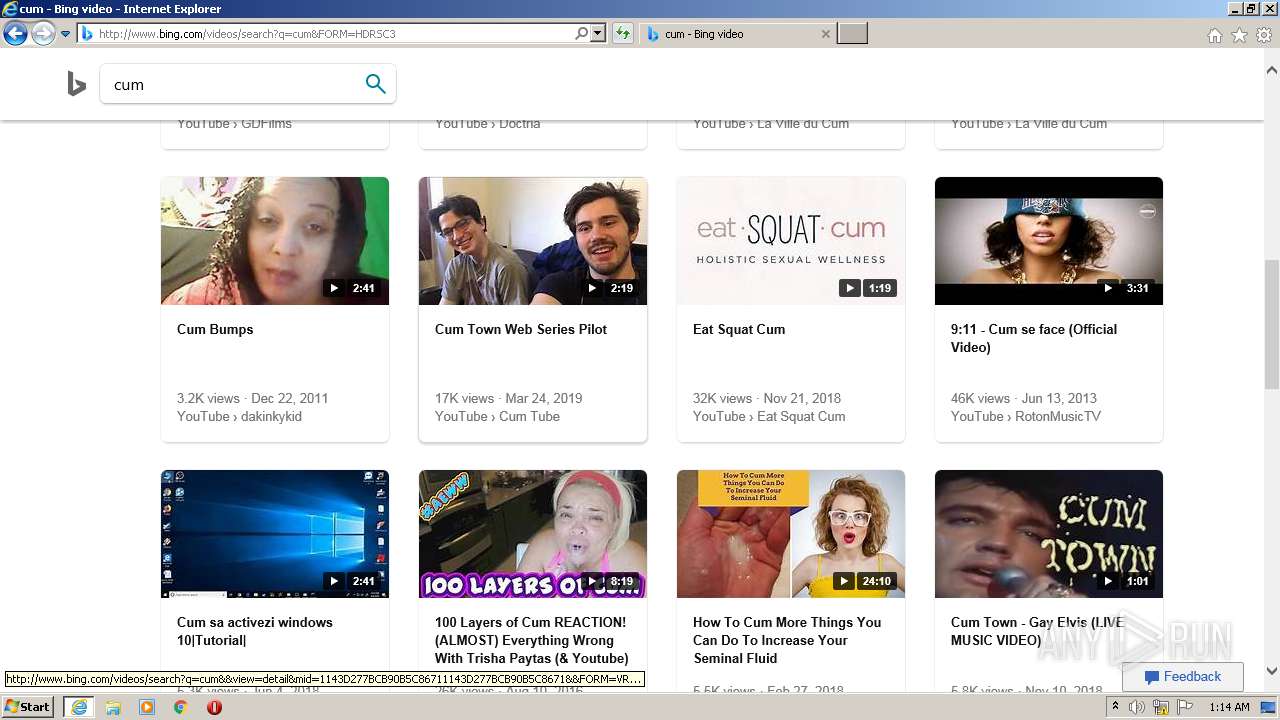
Task: Click the Internet Explorer back button
Action: (x=15, y=34)
